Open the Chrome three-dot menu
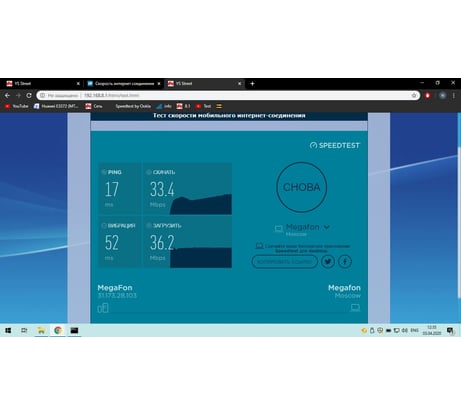Screen dimensions: 461x415 [x=454, y=95]
